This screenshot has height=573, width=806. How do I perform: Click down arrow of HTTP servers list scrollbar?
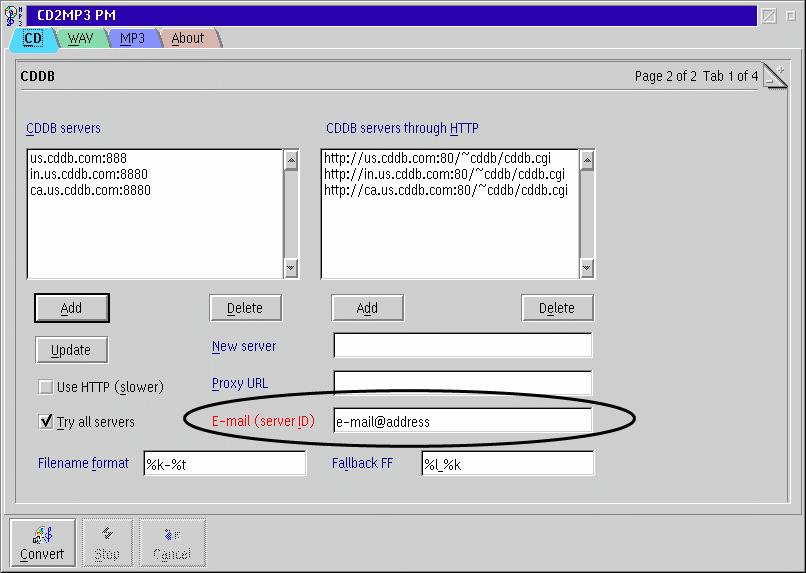[x=587, y=268]
